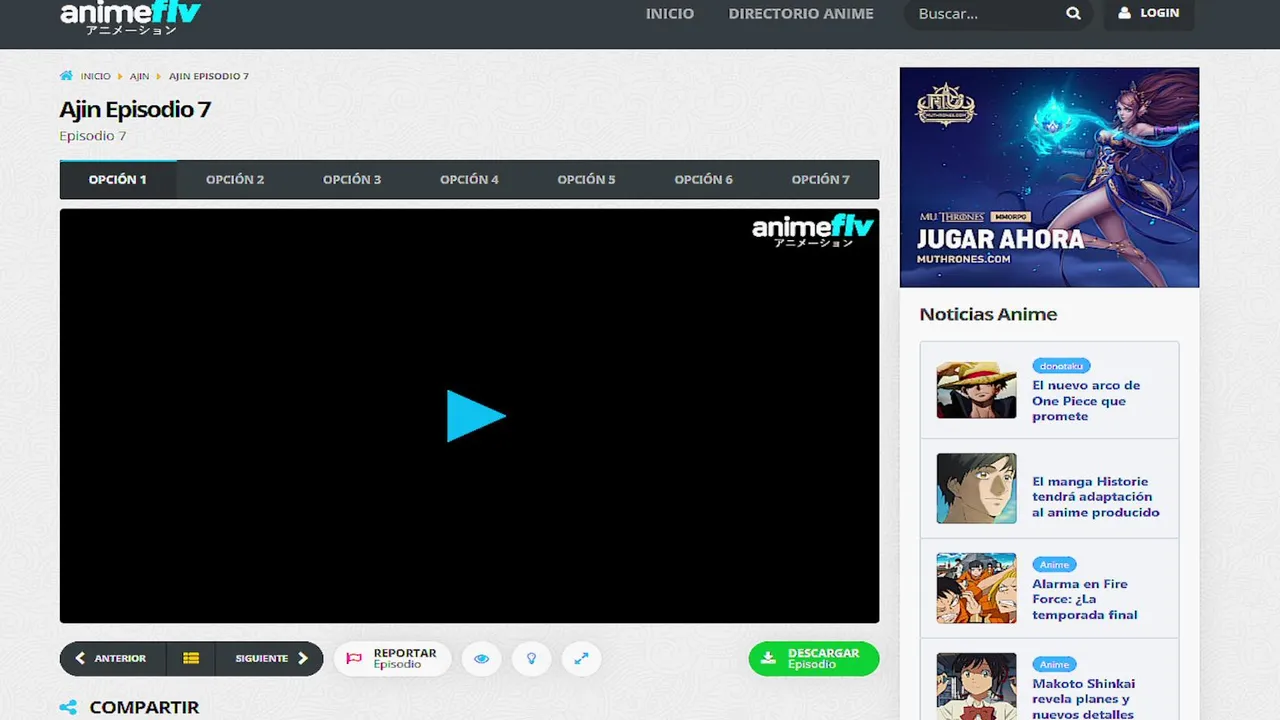Screen dimensions: 1280x720
Task: Open the Fire Force news thumbnail
Action: click(x=976, y=588)
